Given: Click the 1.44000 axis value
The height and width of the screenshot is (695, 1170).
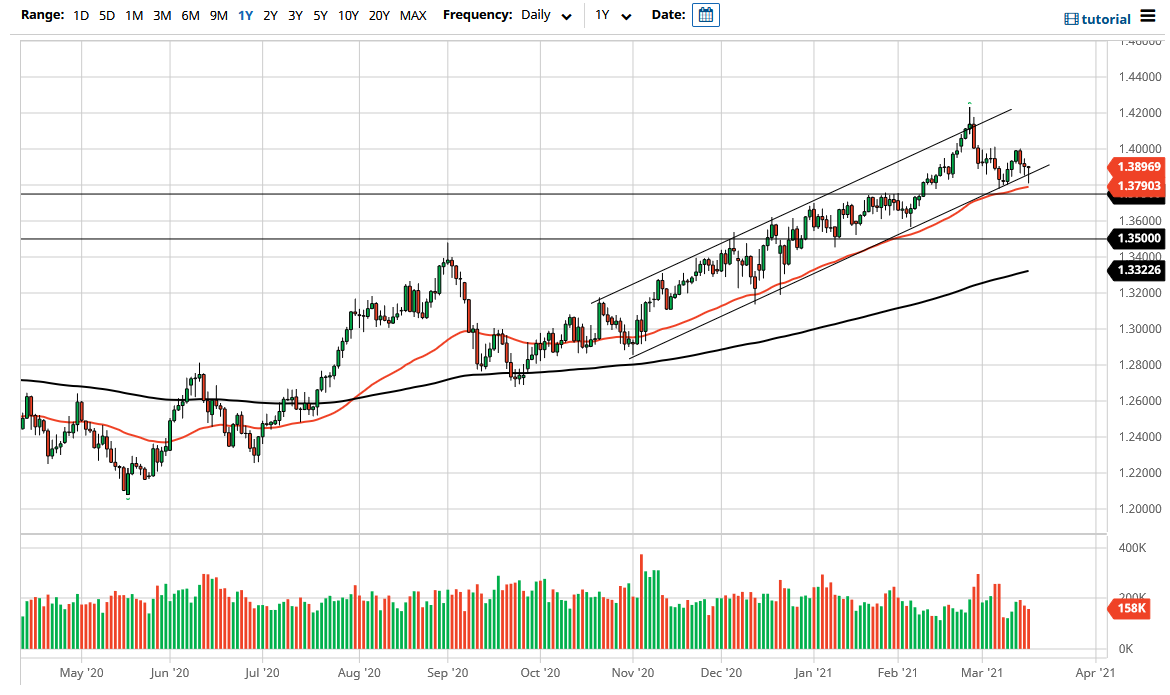Looking at the screenshot, I should tap(1140, 77).
